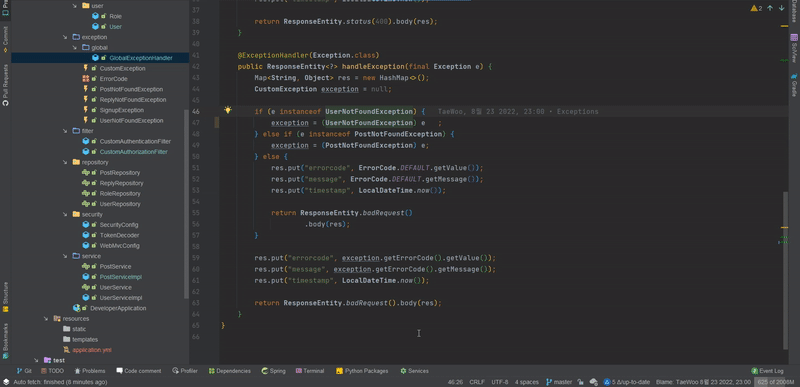Click the warnings indicator with count 2
Viewport: 800px width, 387px height.
[x=756, y=8]
